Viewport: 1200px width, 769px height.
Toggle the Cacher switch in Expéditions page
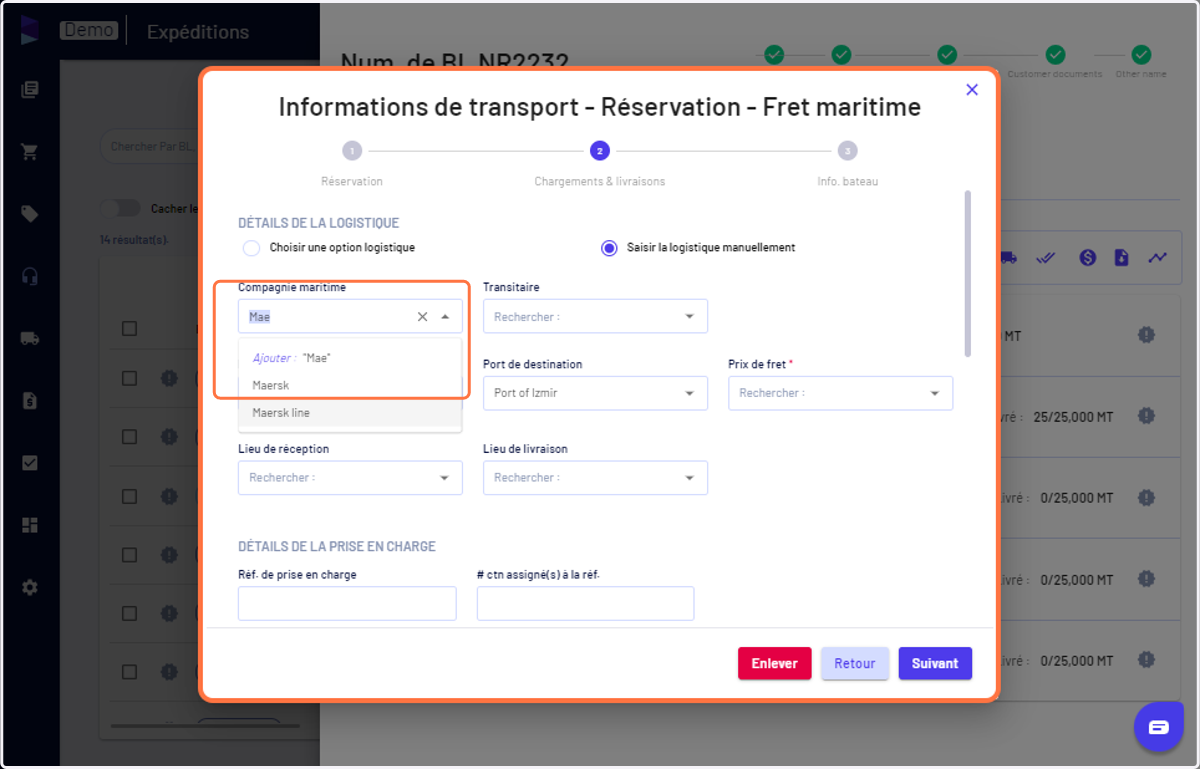pyautogui.click(x=121, y=208)
